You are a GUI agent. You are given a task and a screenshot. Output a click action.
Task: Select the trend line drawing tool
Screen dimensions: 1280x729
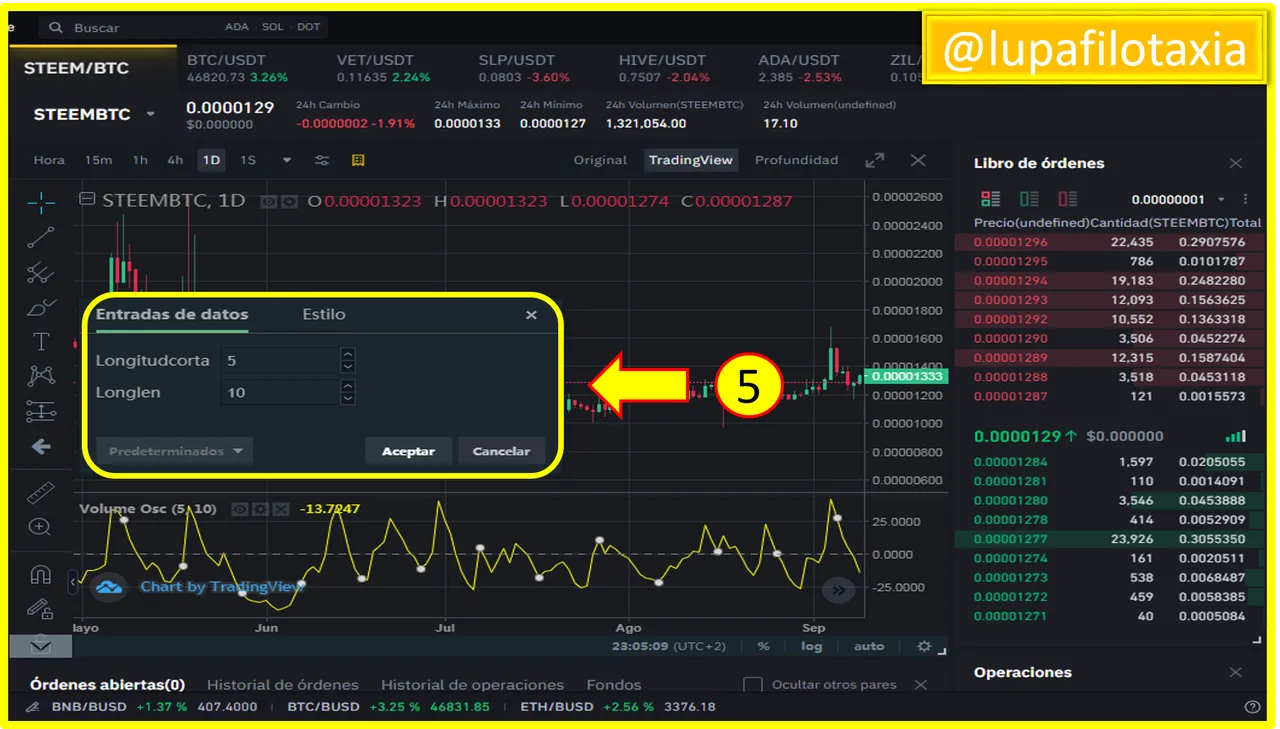41,237
